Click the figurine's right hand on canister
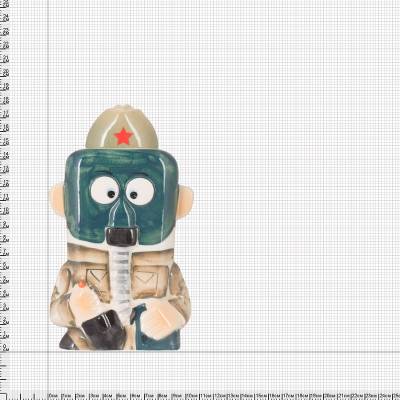The width and height of the screenshot is (400, 400). [x=162, y=319]
